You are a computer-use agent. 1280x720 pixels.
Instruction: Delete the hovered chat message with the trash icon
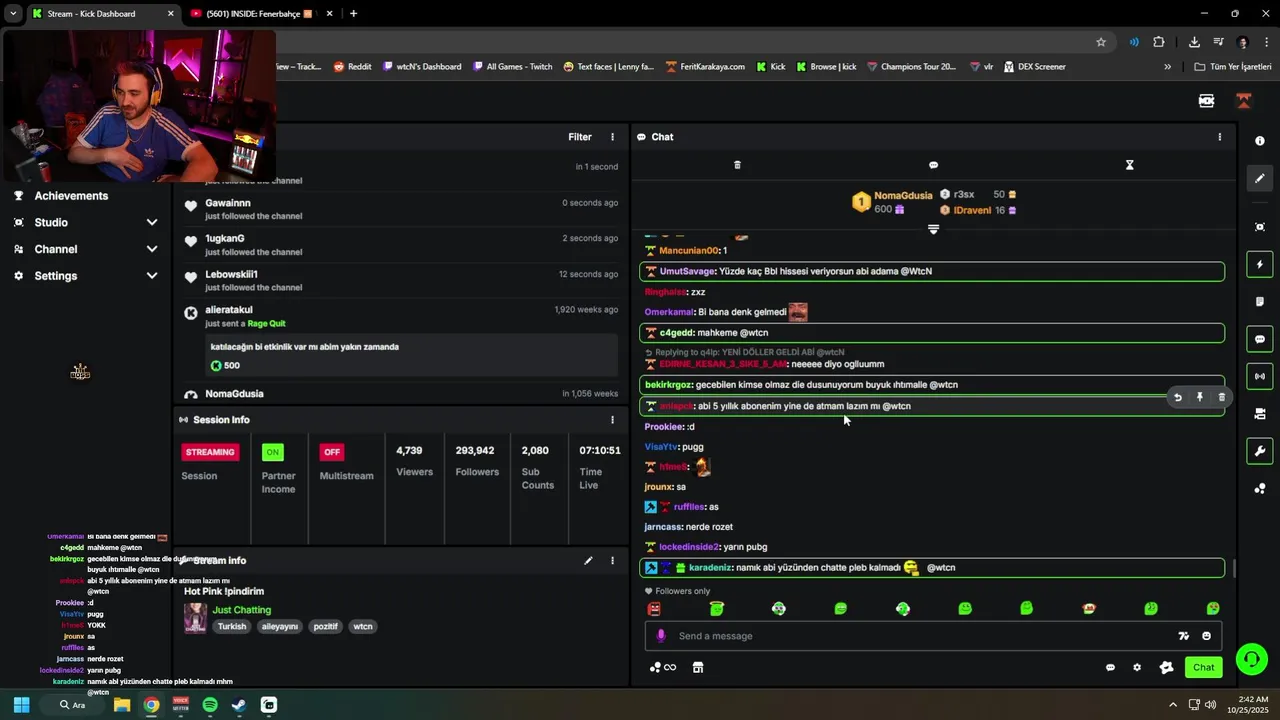pyautogui.click(x=1221, y=398)
